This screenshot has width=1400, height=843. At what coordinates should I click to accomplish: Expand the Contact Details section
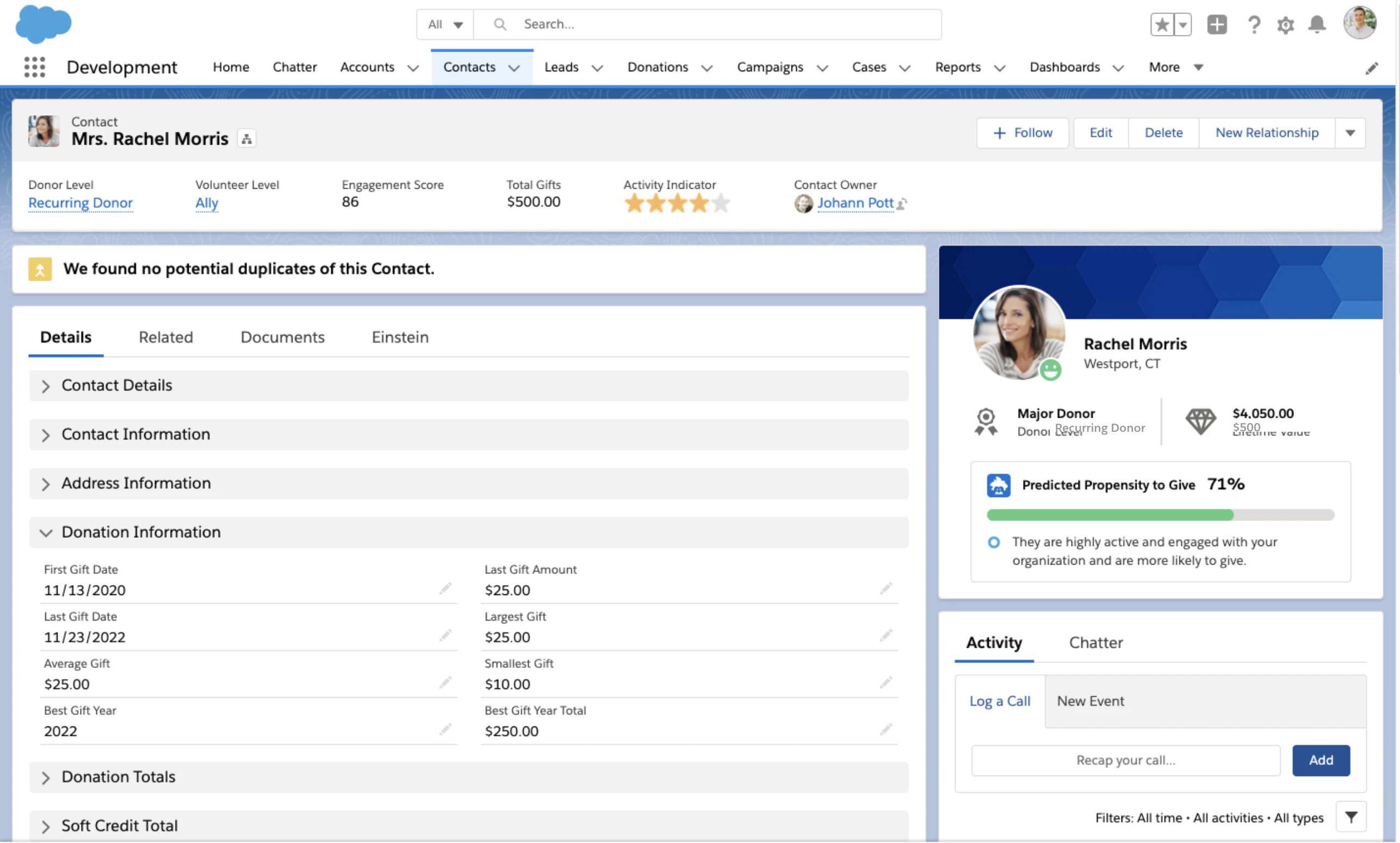click(x=46, y=386)
